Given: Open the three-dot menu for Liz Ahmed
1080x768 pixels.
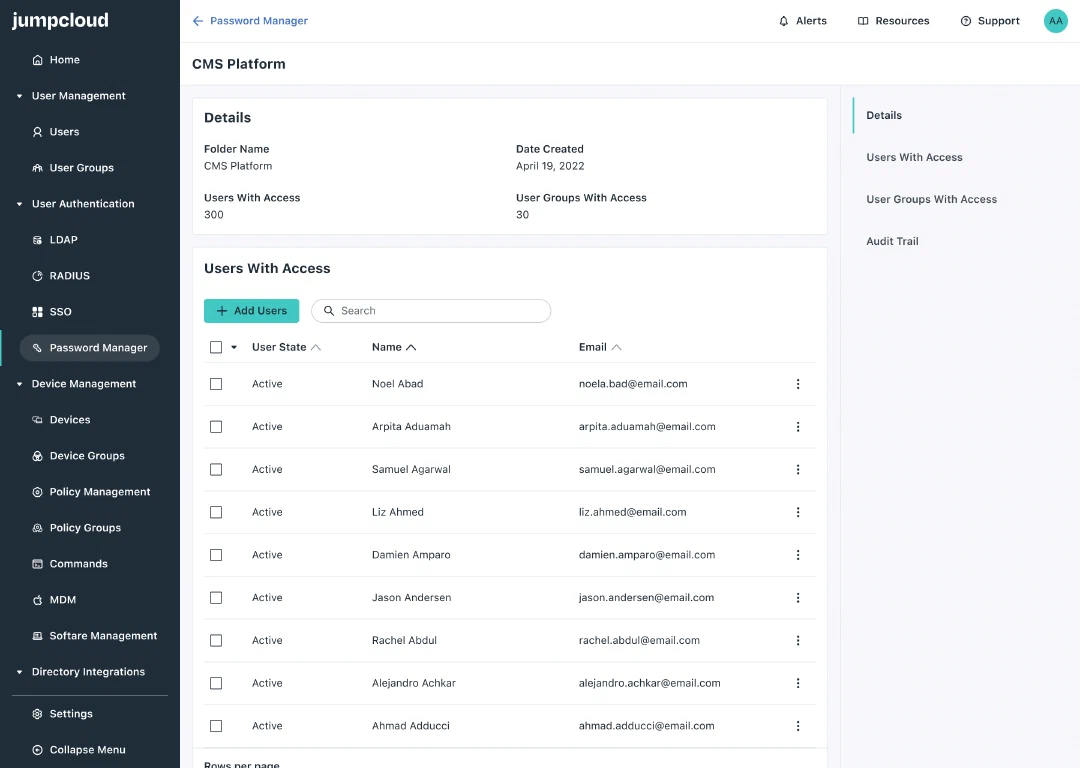Looking at the screenshot, I should click(798, 512).
